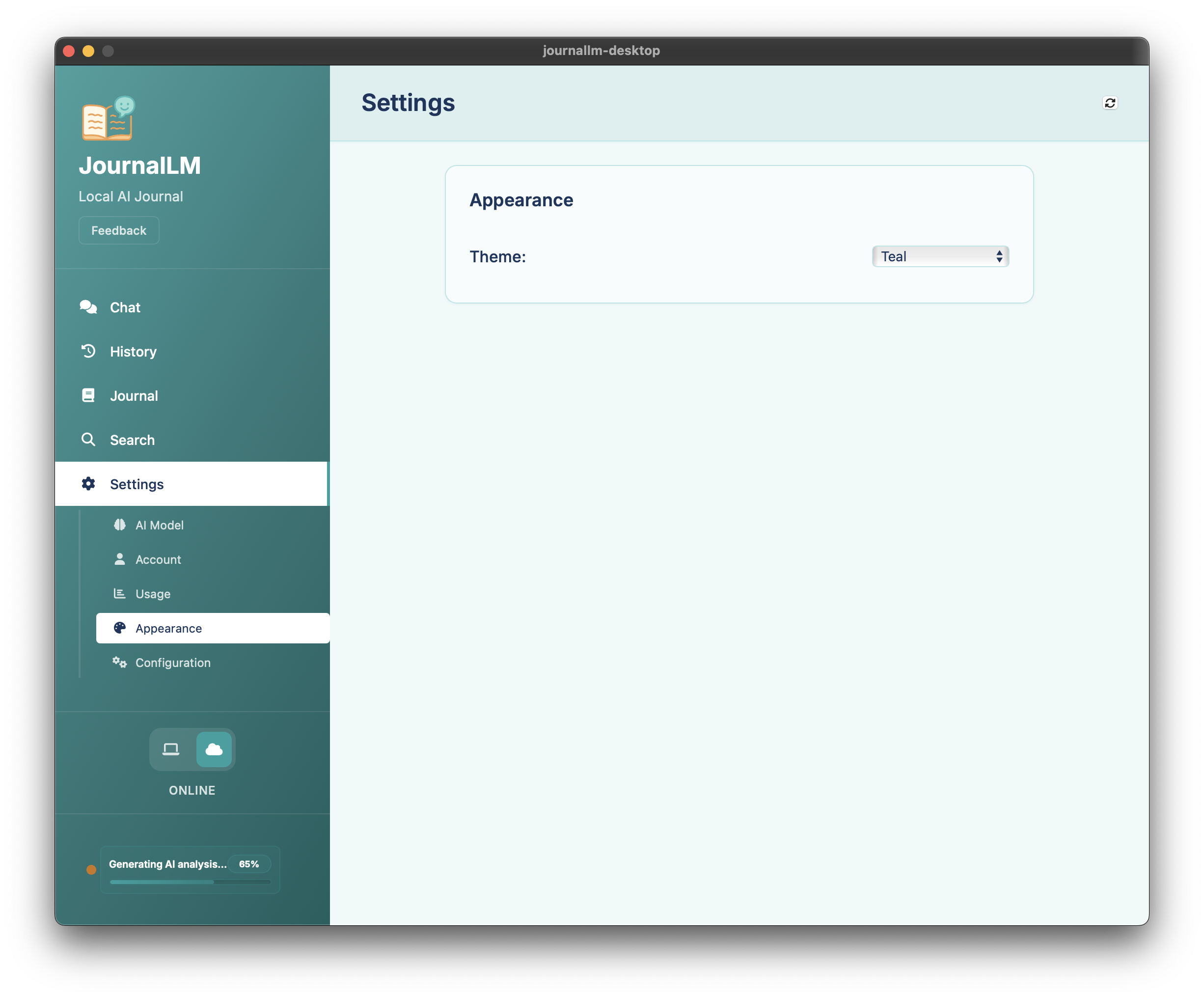This screenshot has width=1204, height=998.
Task: Open Account settings under Settings
Action: [158, 559]
